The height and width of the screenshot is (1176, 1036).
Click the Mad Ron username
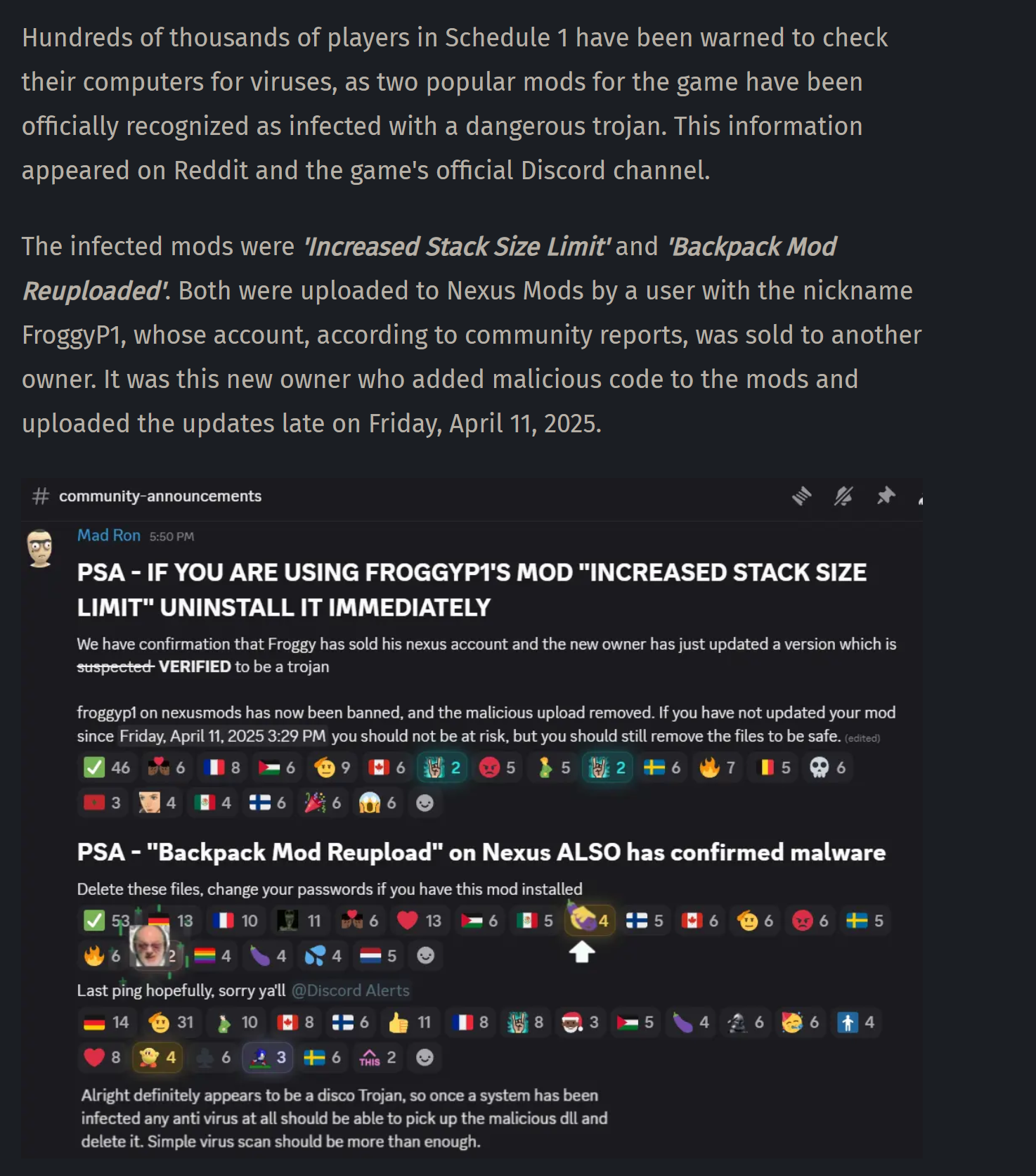tap(109, 536)
